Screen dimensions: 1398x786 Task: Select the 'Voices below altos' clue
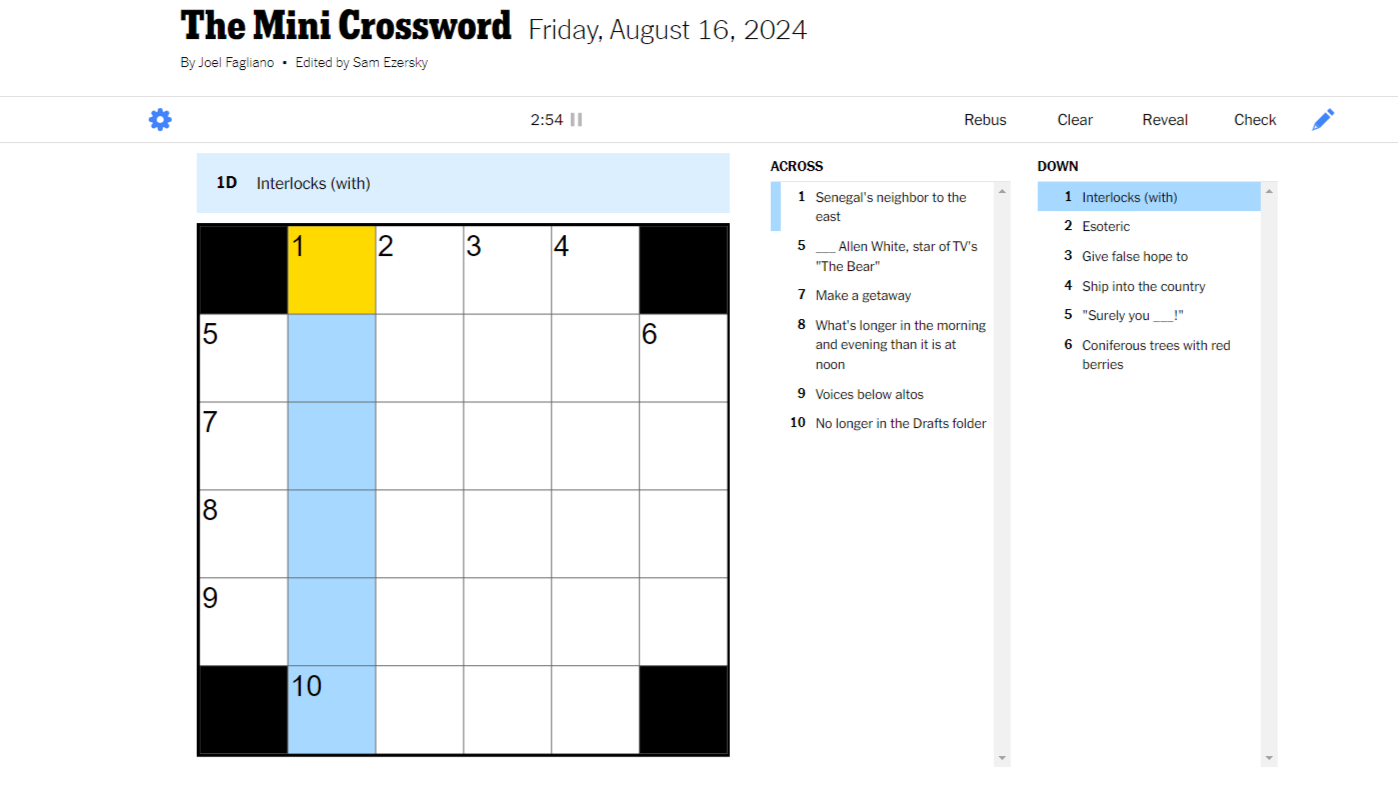(869, 393)
